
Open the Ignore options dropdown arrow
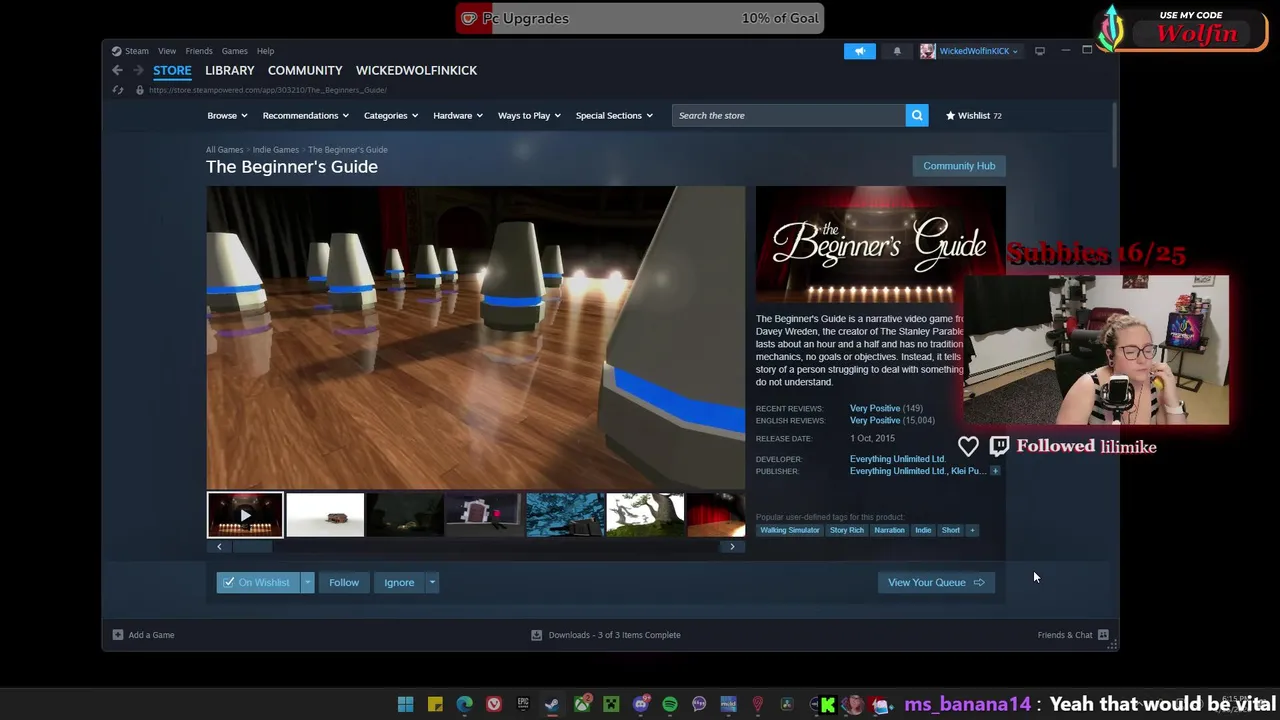click(x=432, y=582)
